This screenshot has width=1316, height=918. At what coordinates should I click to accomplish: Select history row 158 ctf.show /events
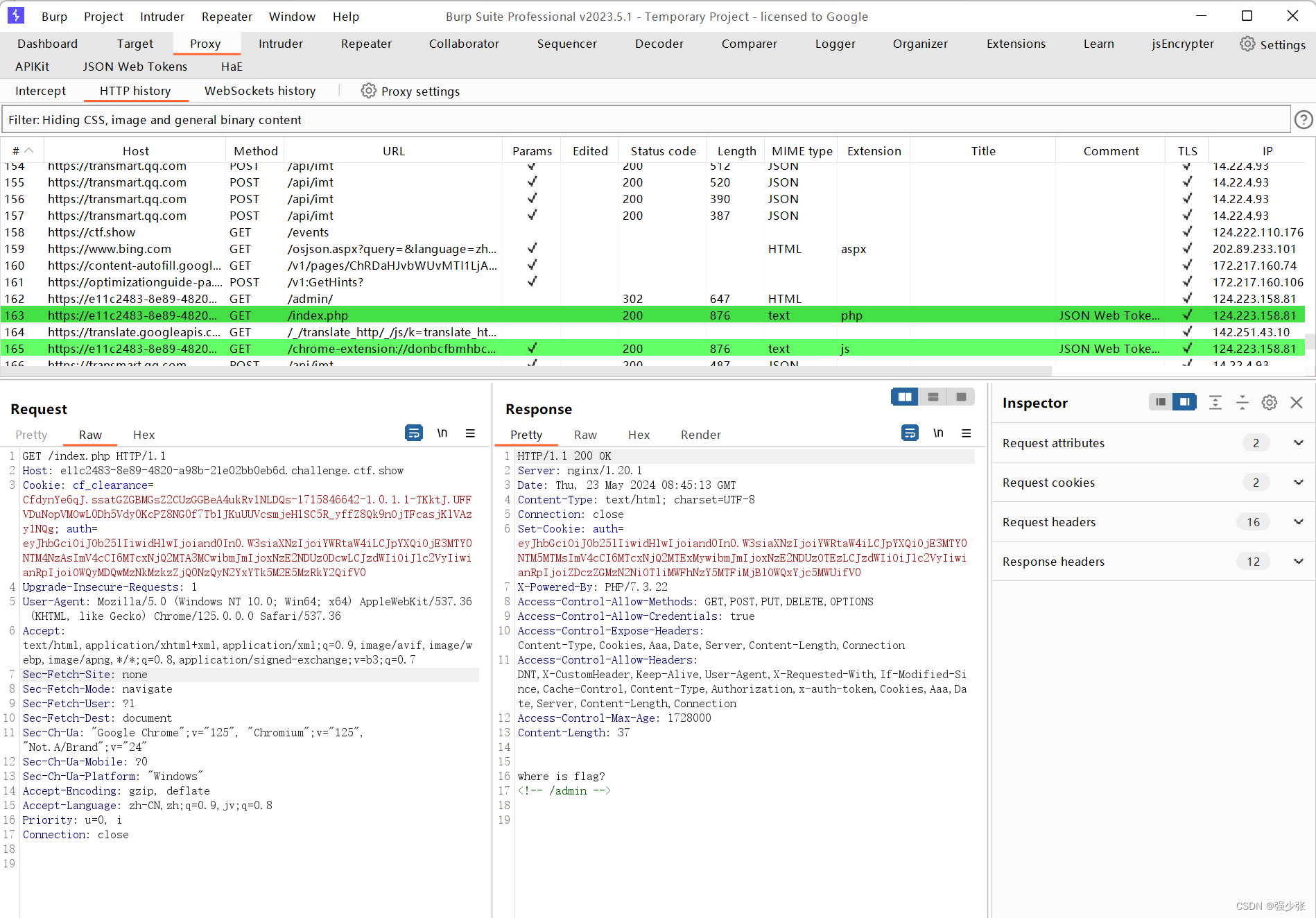tap(652, 232)
